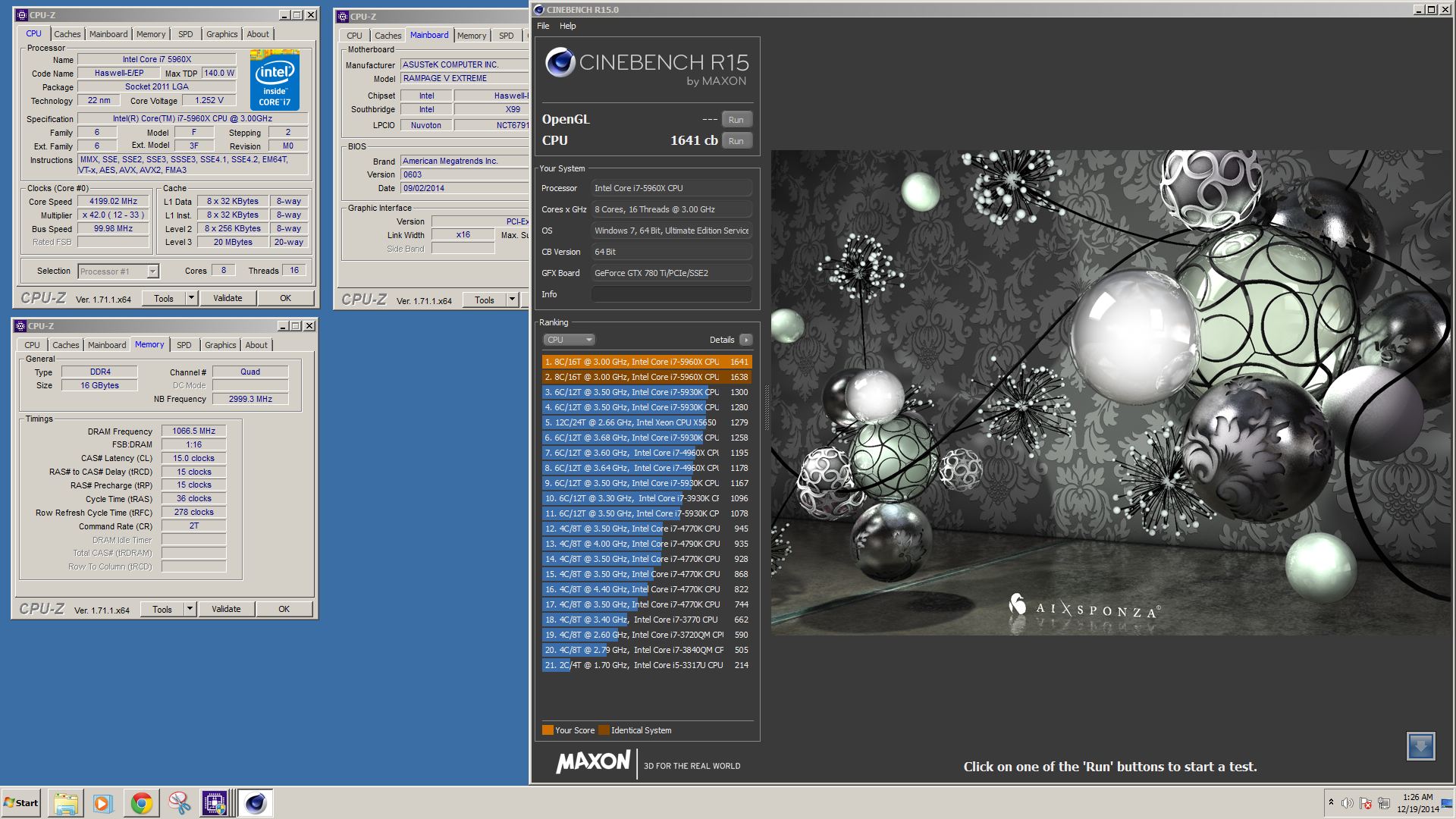Select the top ranking entry scoring 1641
Viewport: 1456px width, 819px height.
pyautogui.click(x=647, y=362)
